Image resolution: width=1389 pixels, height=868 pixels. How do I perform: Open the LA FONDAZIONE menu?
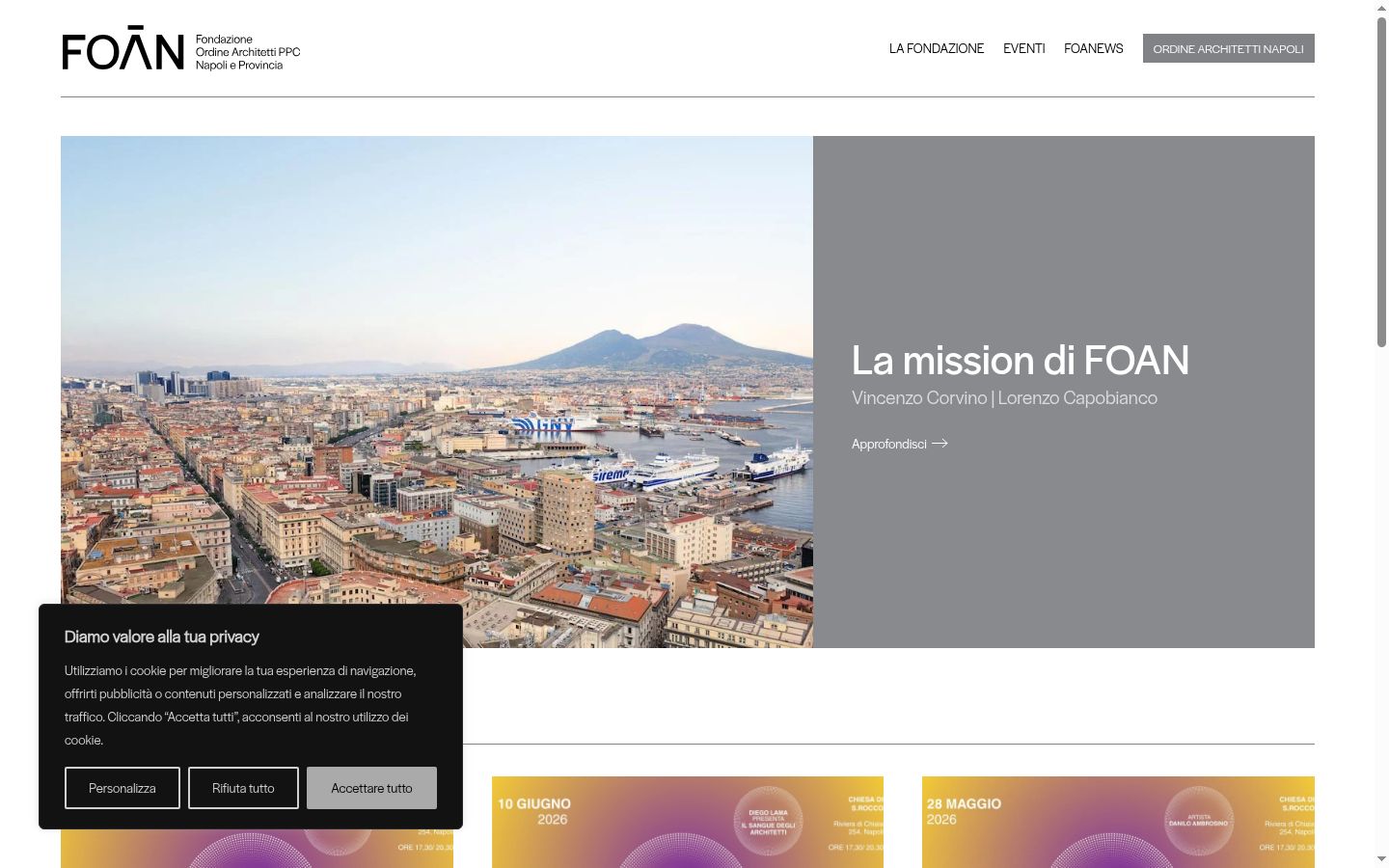[937, 48]
